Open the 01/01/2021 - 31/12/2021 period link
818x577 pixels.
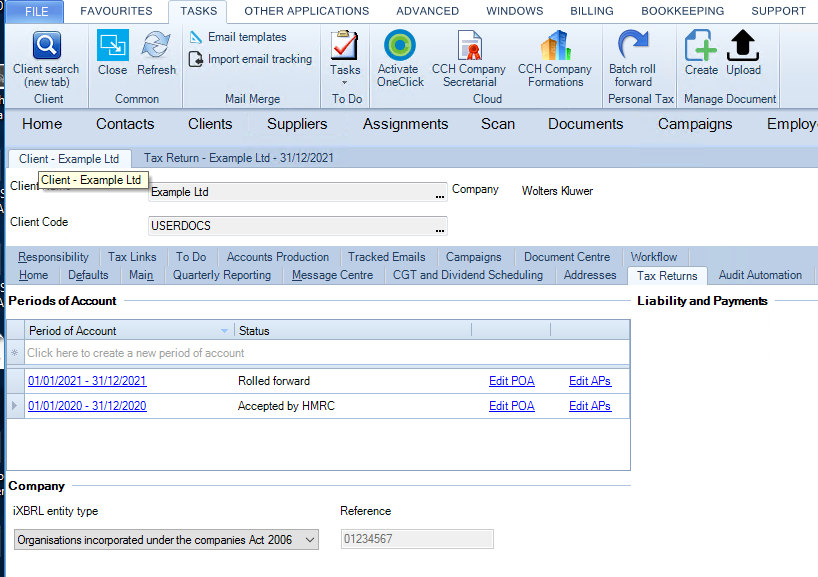tap(87, 381)
